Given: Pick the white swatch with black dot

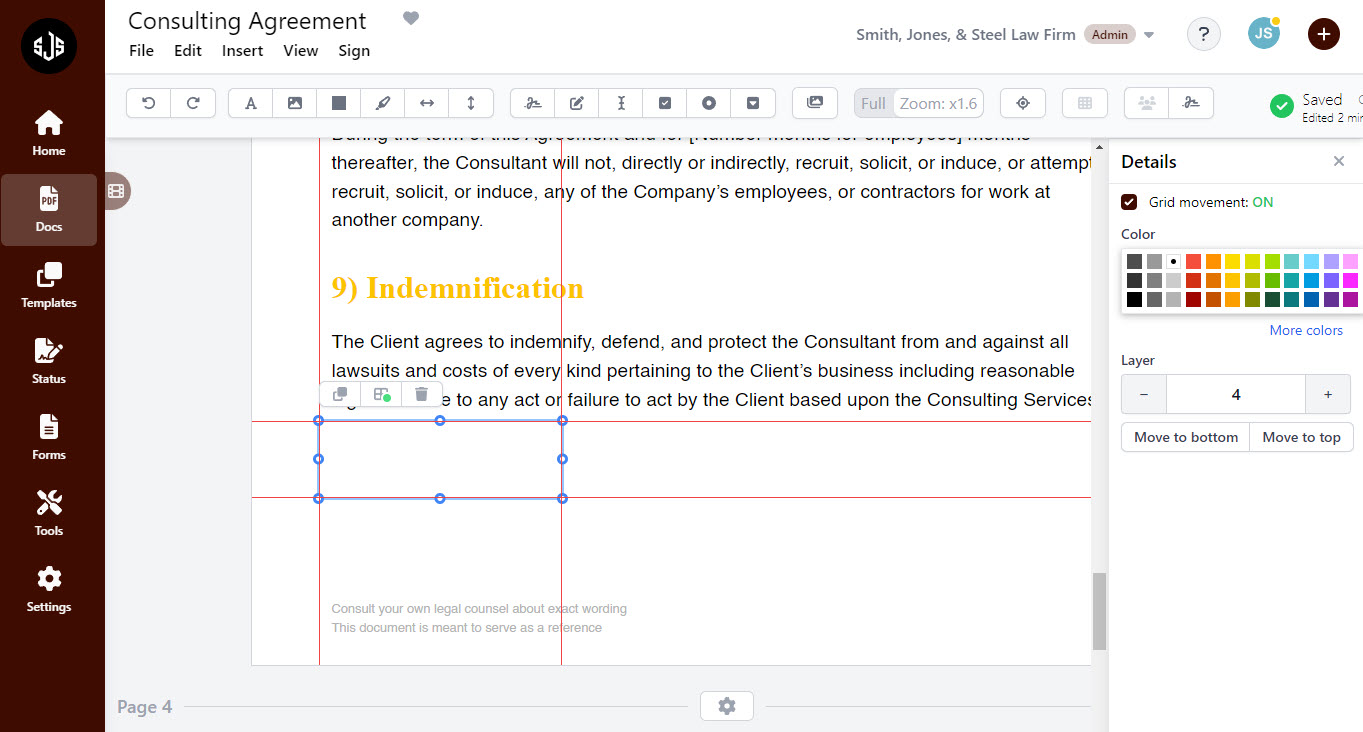Looking at the screenshot, I should [1174, 261].
